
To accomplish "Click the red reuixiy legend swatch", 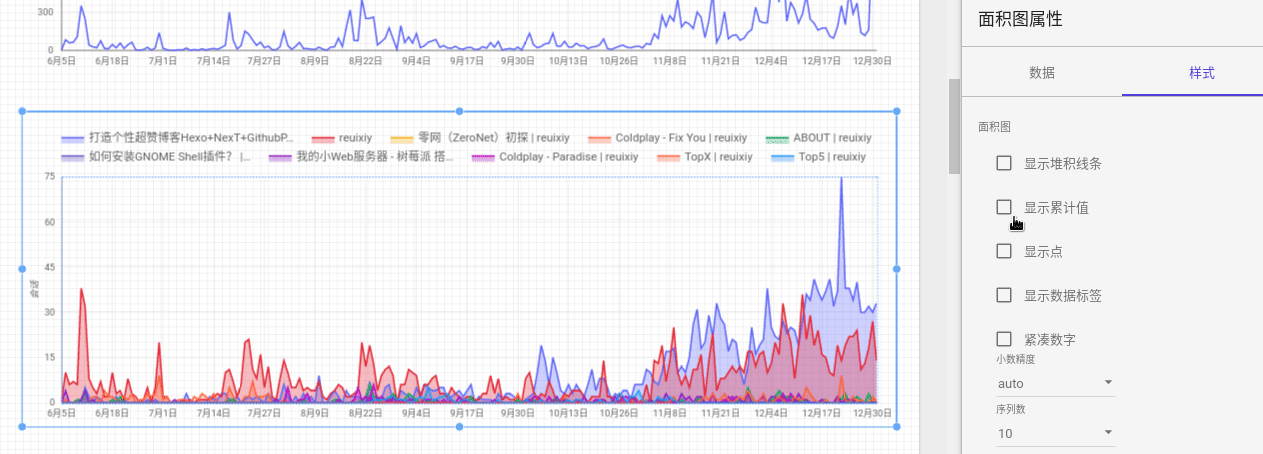I will [x=323, y=138].
